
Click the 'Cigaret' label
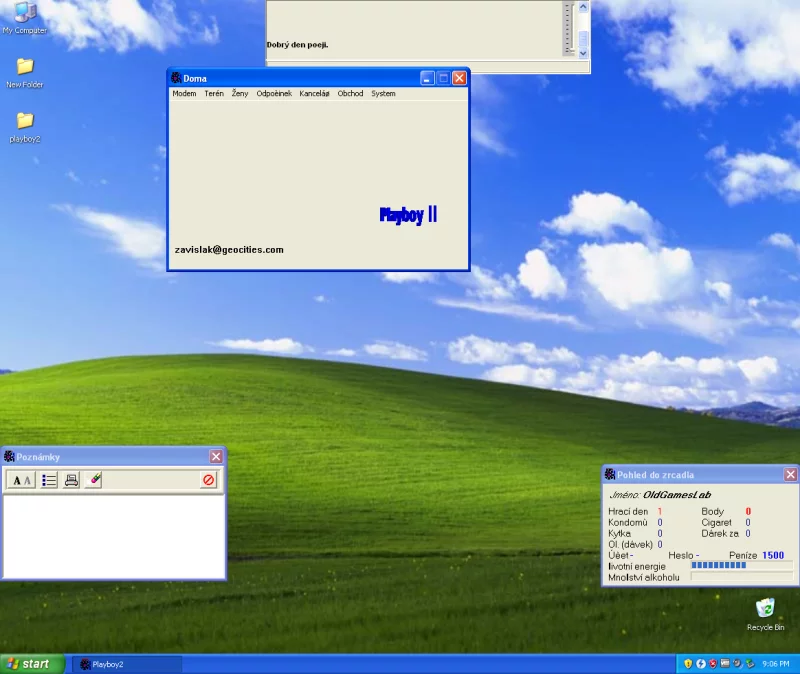(x=716, y=522)
